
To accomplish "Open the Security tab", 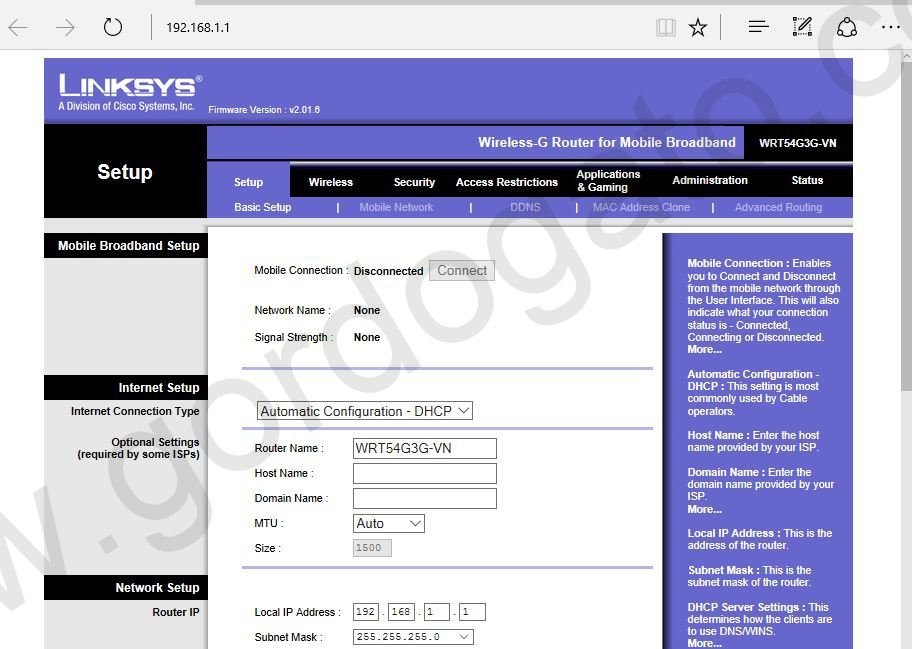I will pos(413,182).
